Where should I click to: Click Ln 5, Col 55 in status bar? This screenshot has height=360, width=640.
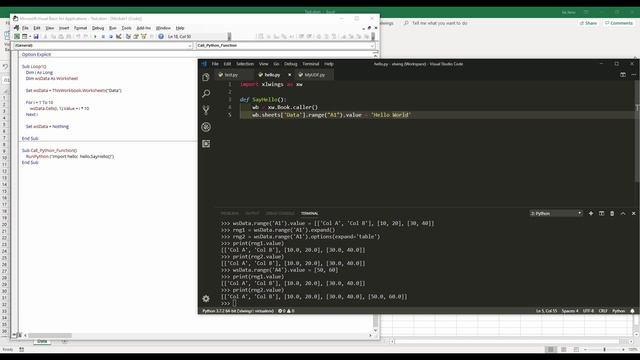point(546,311)
